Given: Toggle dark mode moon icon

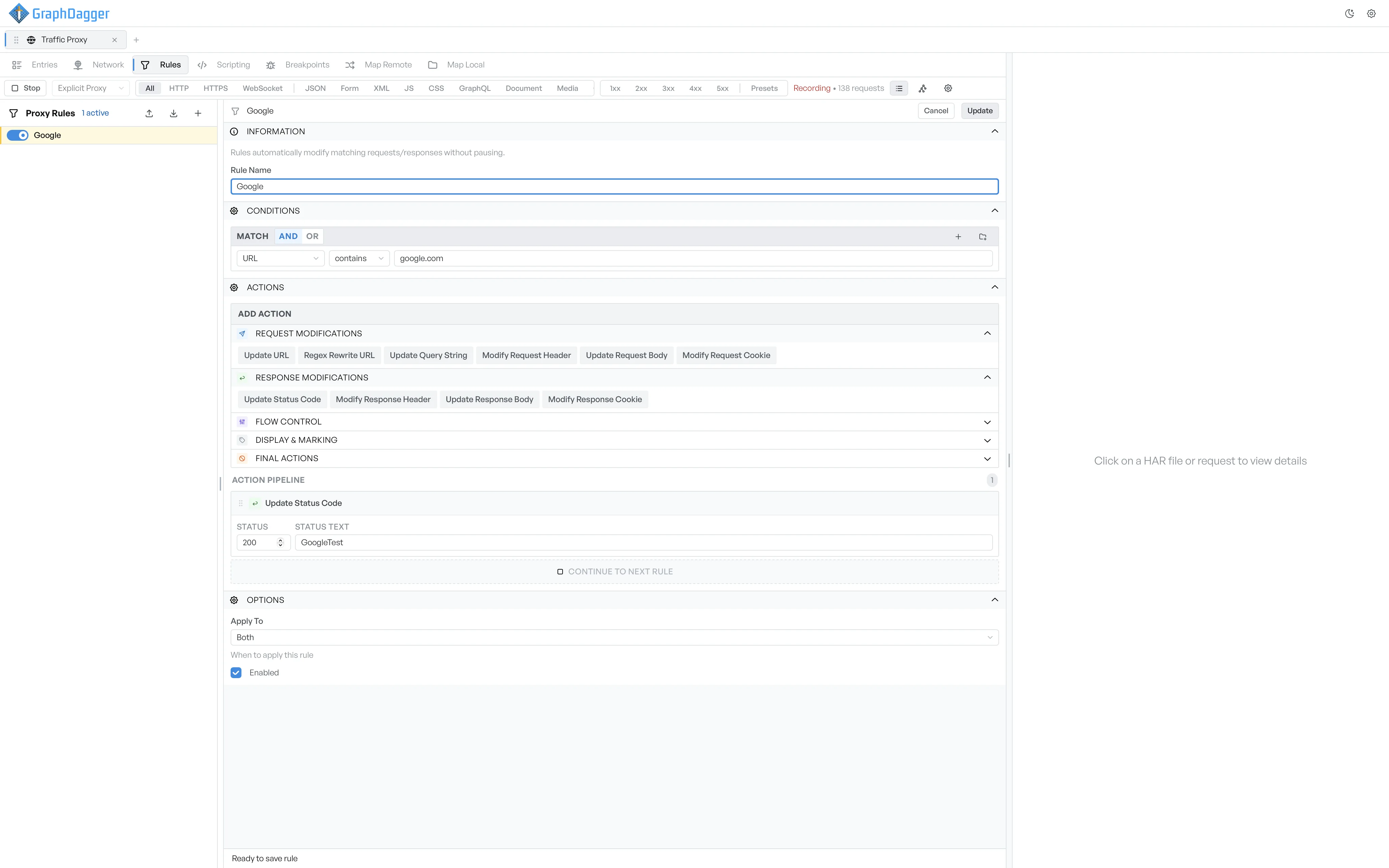Looking at the screenshot, I should pyautogui.click(x=1349, y=14).
